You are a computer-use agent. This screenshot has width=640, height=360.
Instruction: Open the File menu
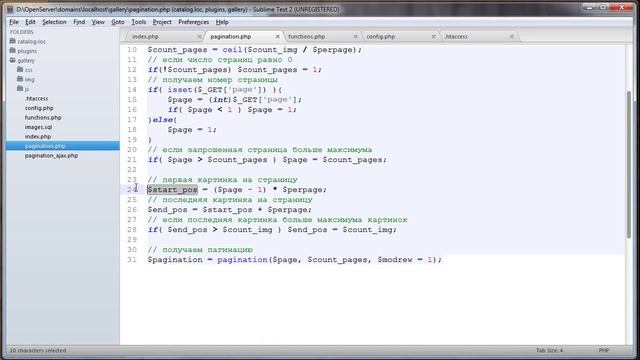pyautogui.click(x=14, y=22)
